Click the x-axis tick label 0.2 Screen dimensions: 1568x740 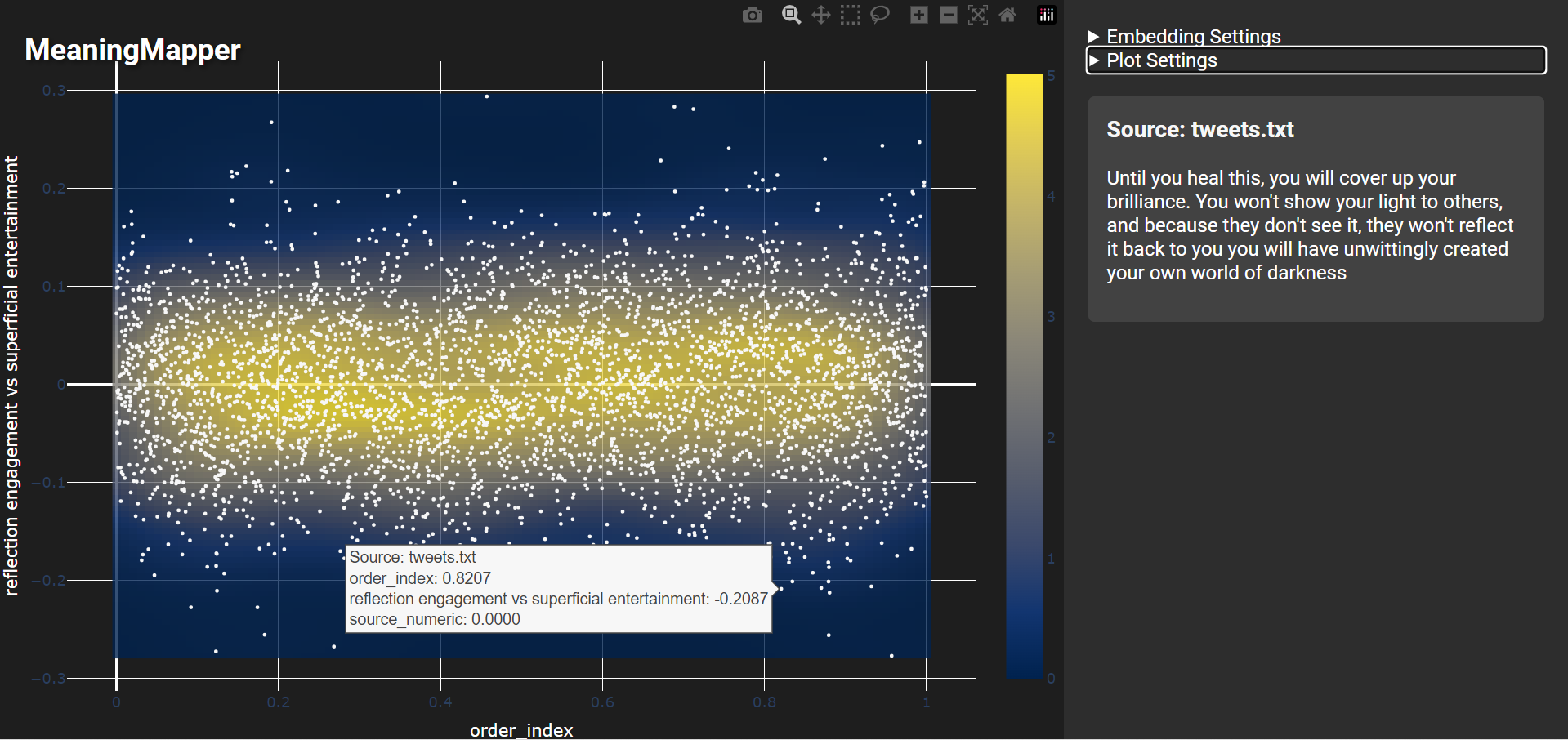[278, 702]
